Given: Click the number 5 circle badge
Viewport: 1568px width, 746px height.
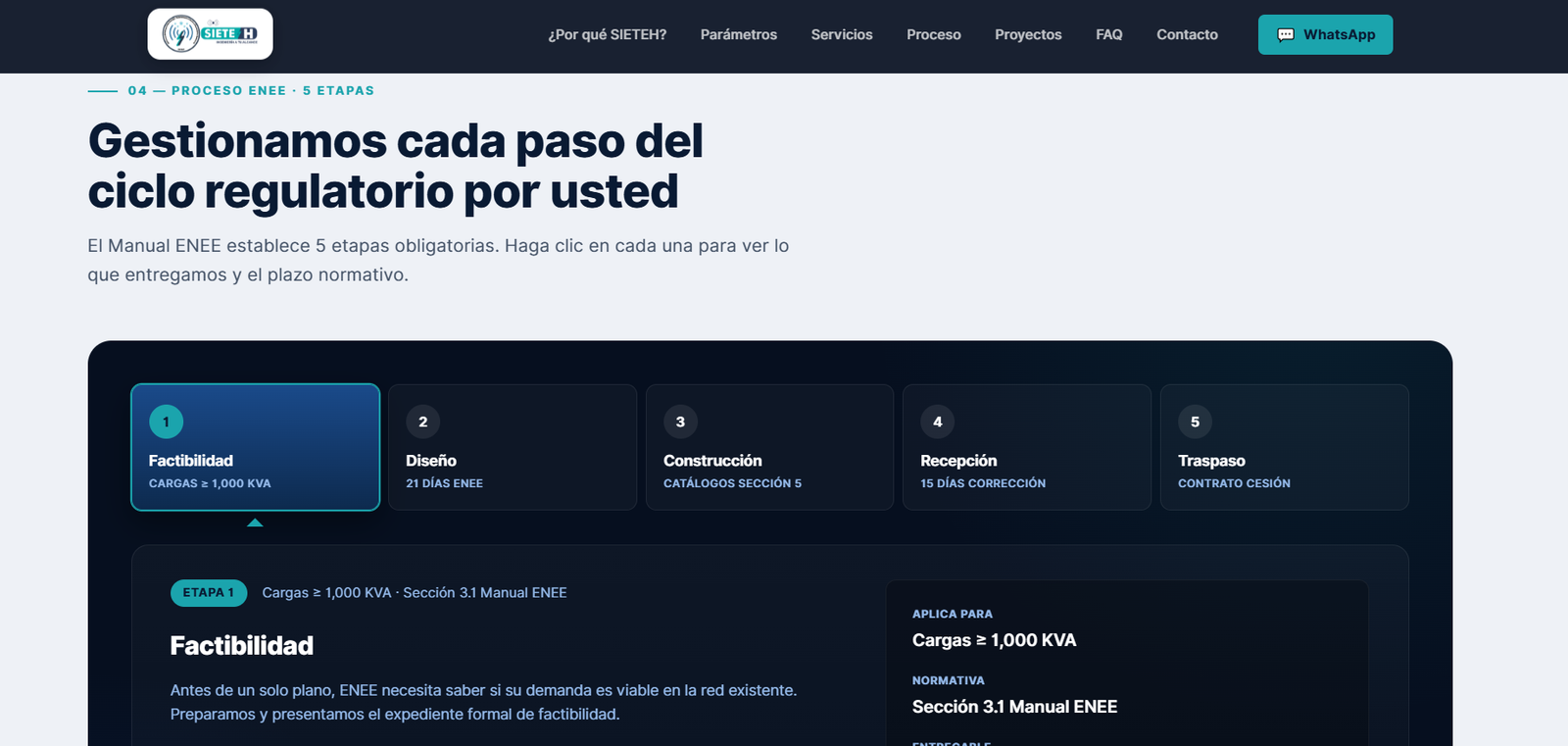Looking at the screenshot, I should click(x=1195, y=422).
